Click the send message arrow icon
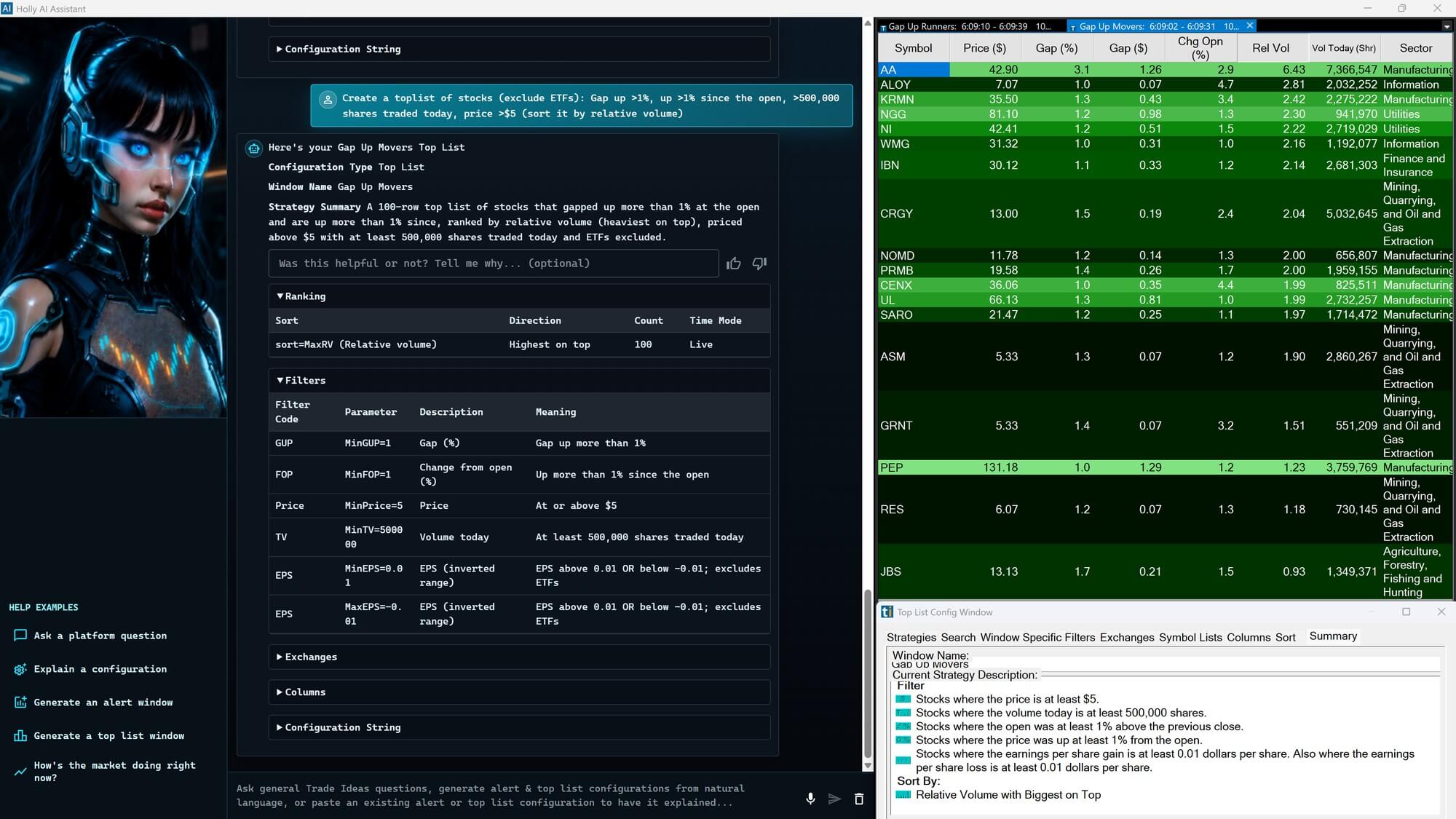 pos(834,799)
